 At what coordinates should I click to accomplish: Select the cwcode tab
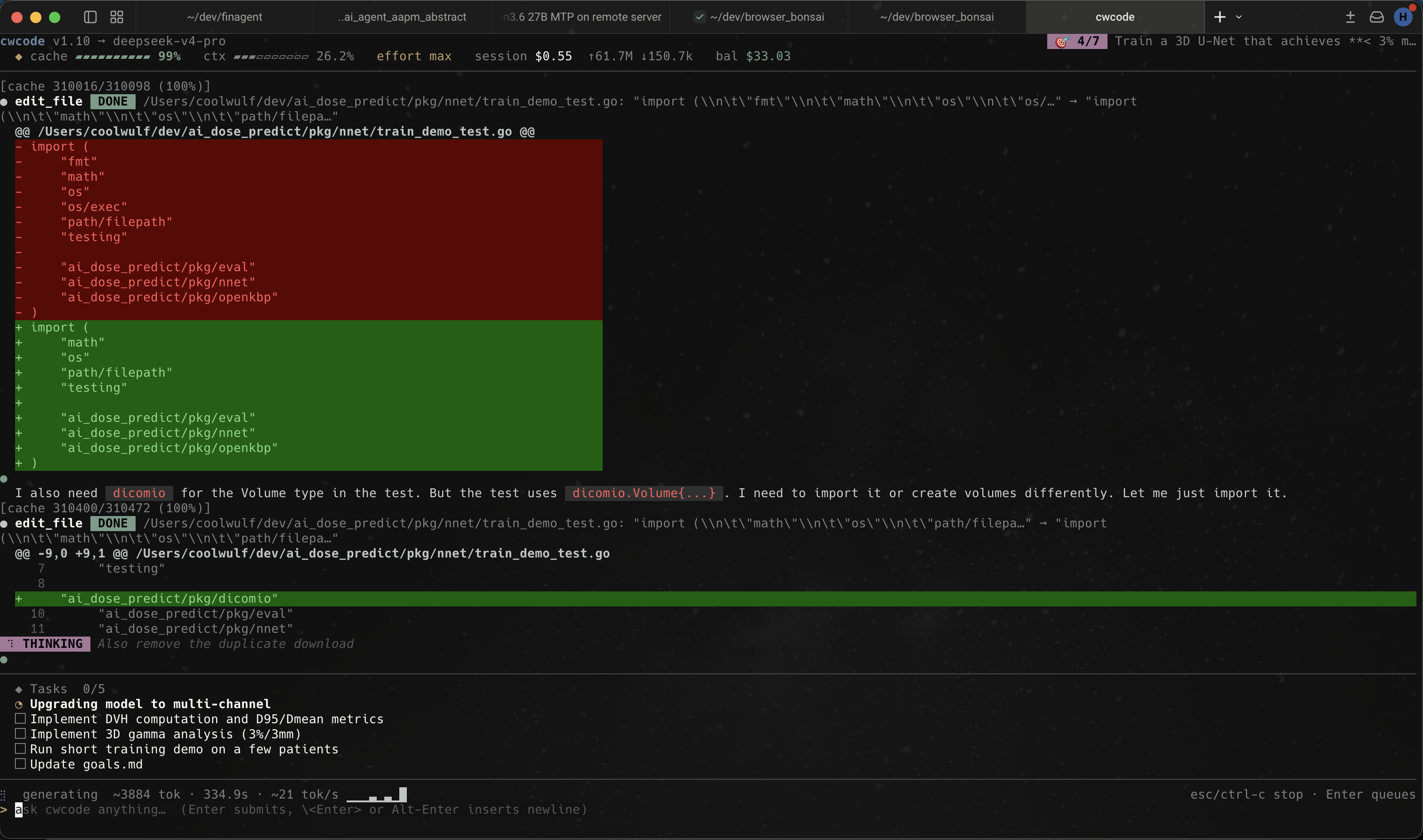pos(1115,17)
